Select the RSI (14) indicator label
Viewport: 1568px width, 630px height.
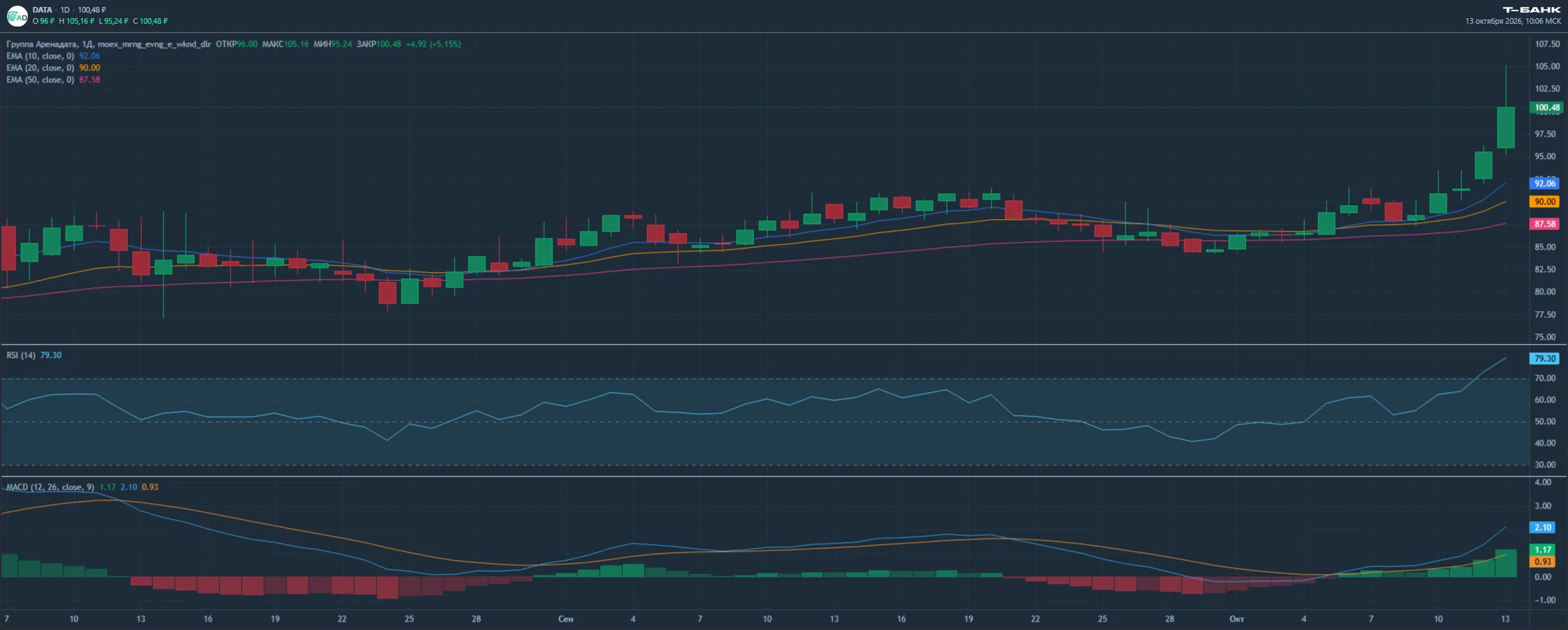click(x=21, y=355)
